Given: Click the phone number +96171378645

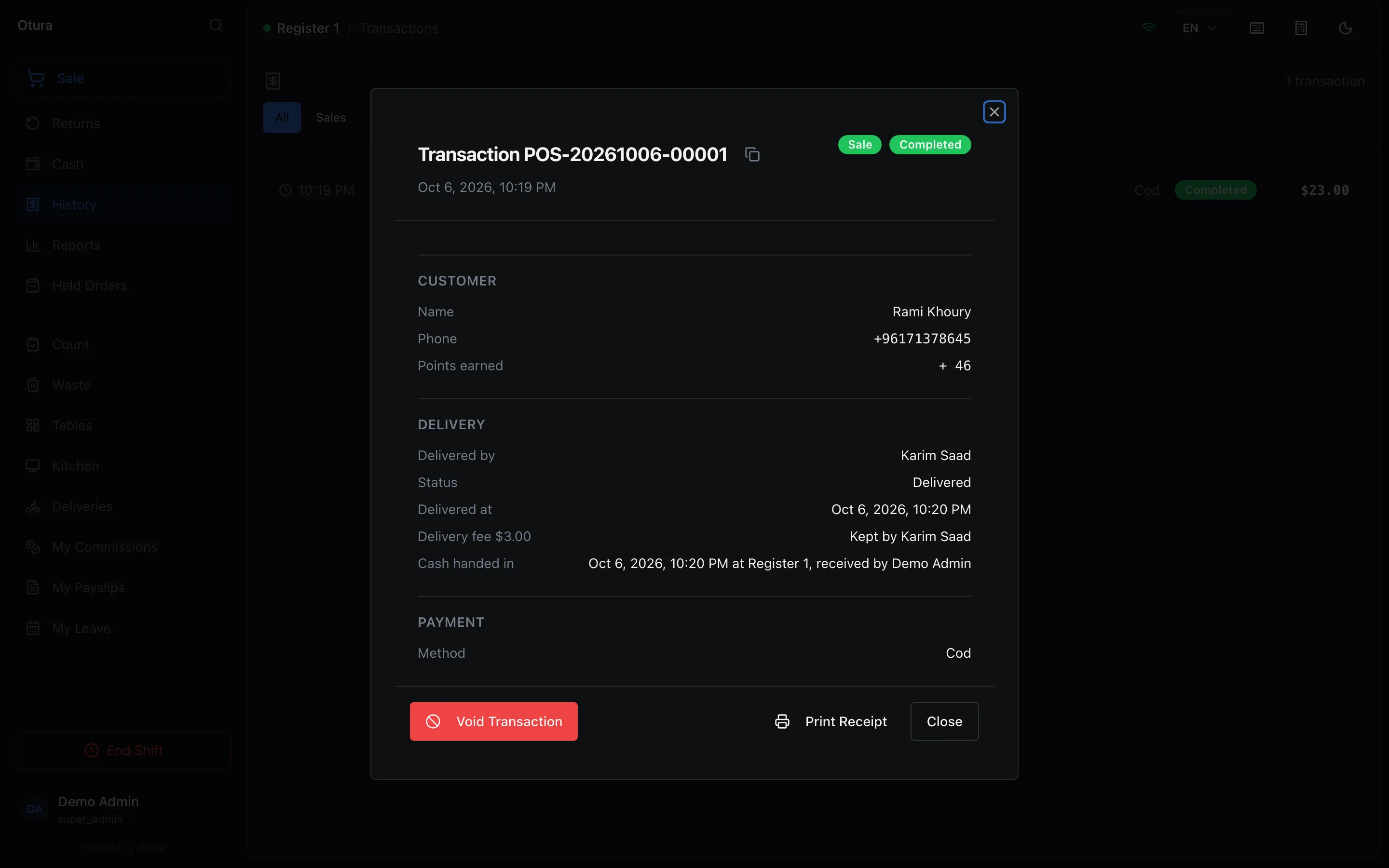Looking at the screenshot, I should point(922,339).
